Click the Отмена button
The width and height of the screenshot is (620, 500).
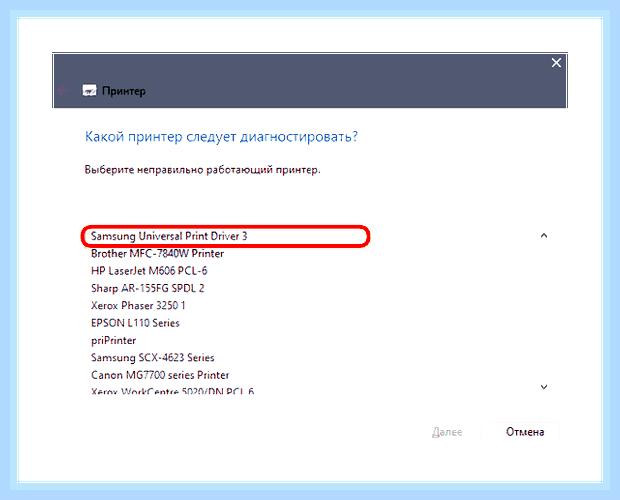525,432
